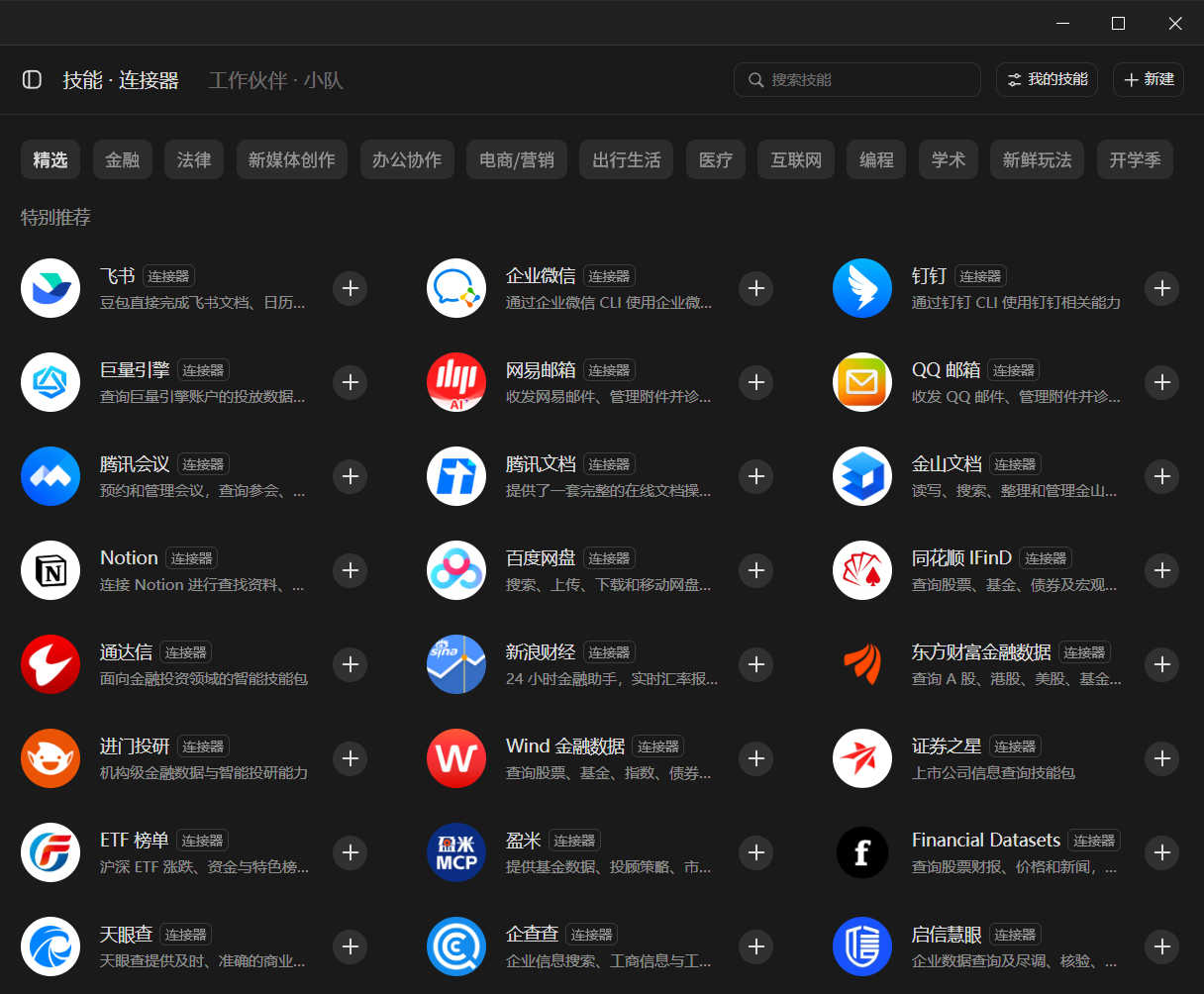1204x994 pixels.
Task: Open the 工作伙伴 · 小队 header tab
Action: (x=276, y=80)
